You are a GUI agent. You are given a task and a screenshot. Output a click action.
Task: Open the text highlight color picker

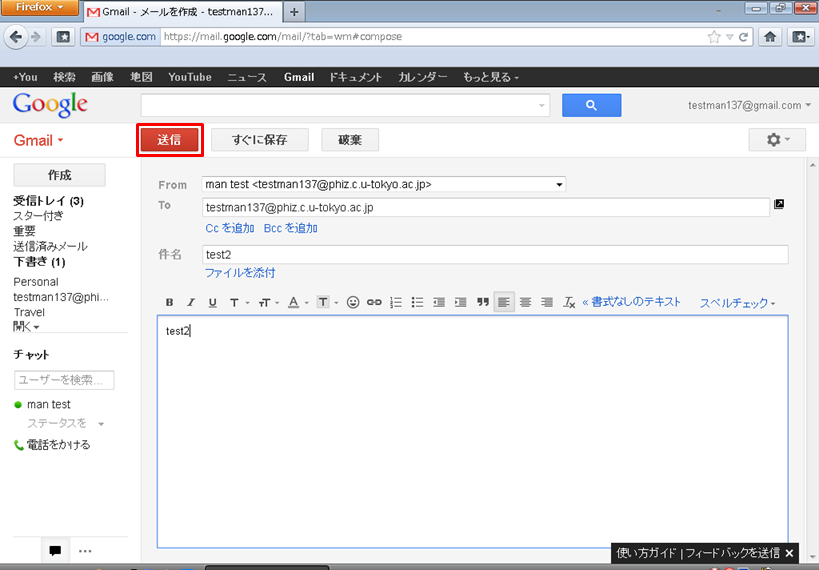327,302
